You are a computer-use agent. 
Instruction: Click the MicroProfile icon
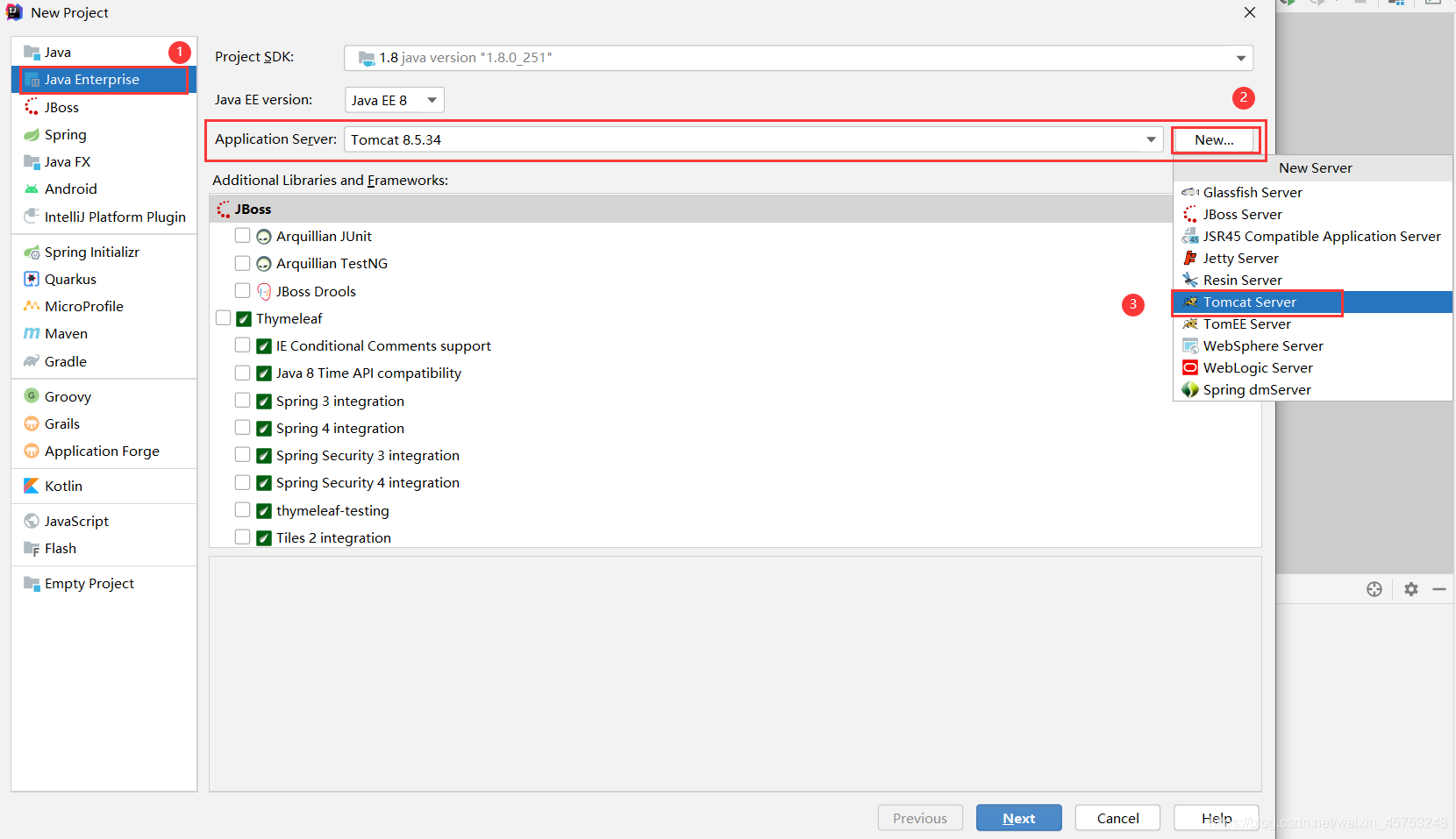32,306
